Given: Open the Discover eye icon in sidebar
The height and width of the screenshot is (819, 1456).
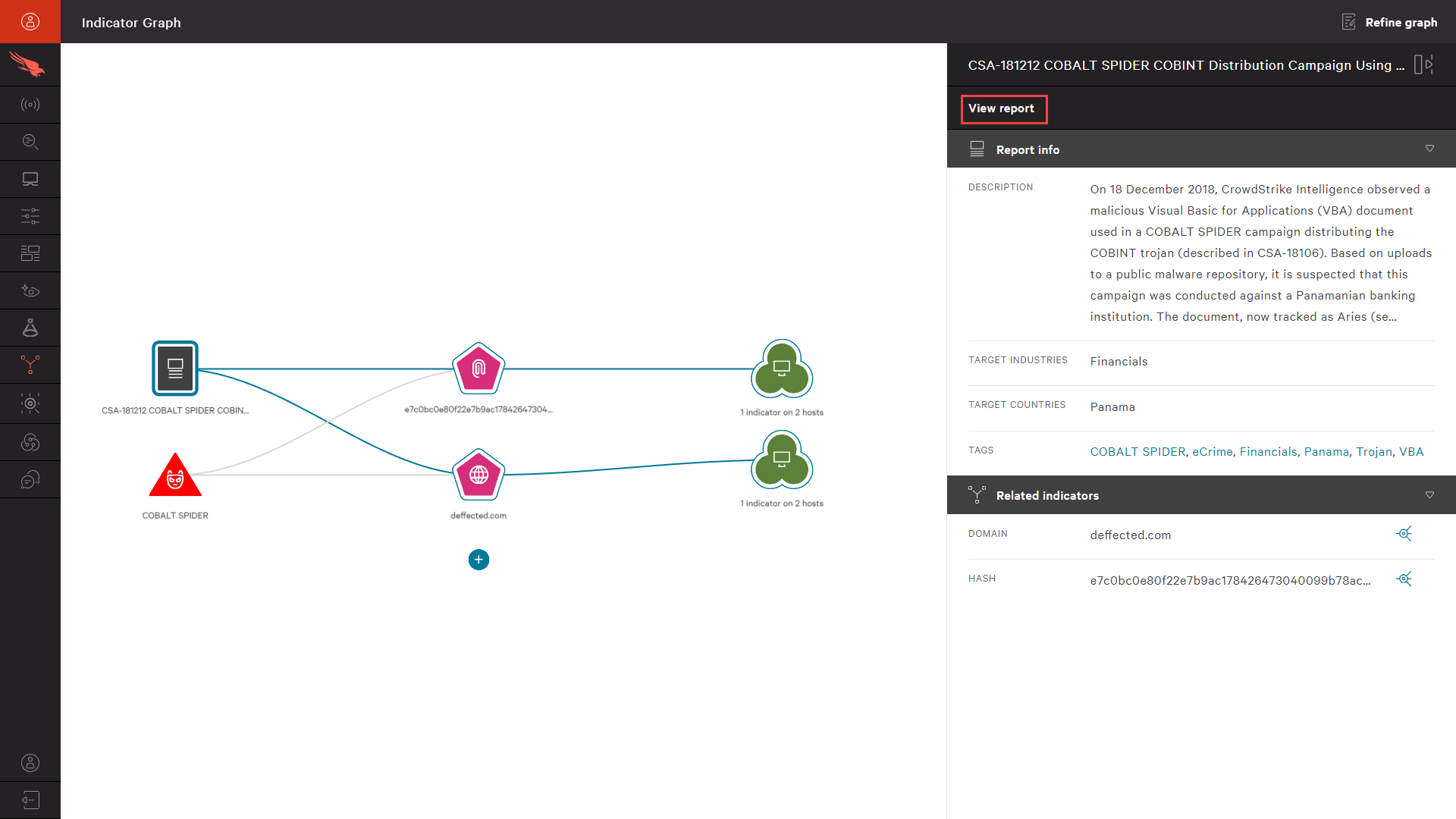Looking at the screenshot, I should 30,290.
